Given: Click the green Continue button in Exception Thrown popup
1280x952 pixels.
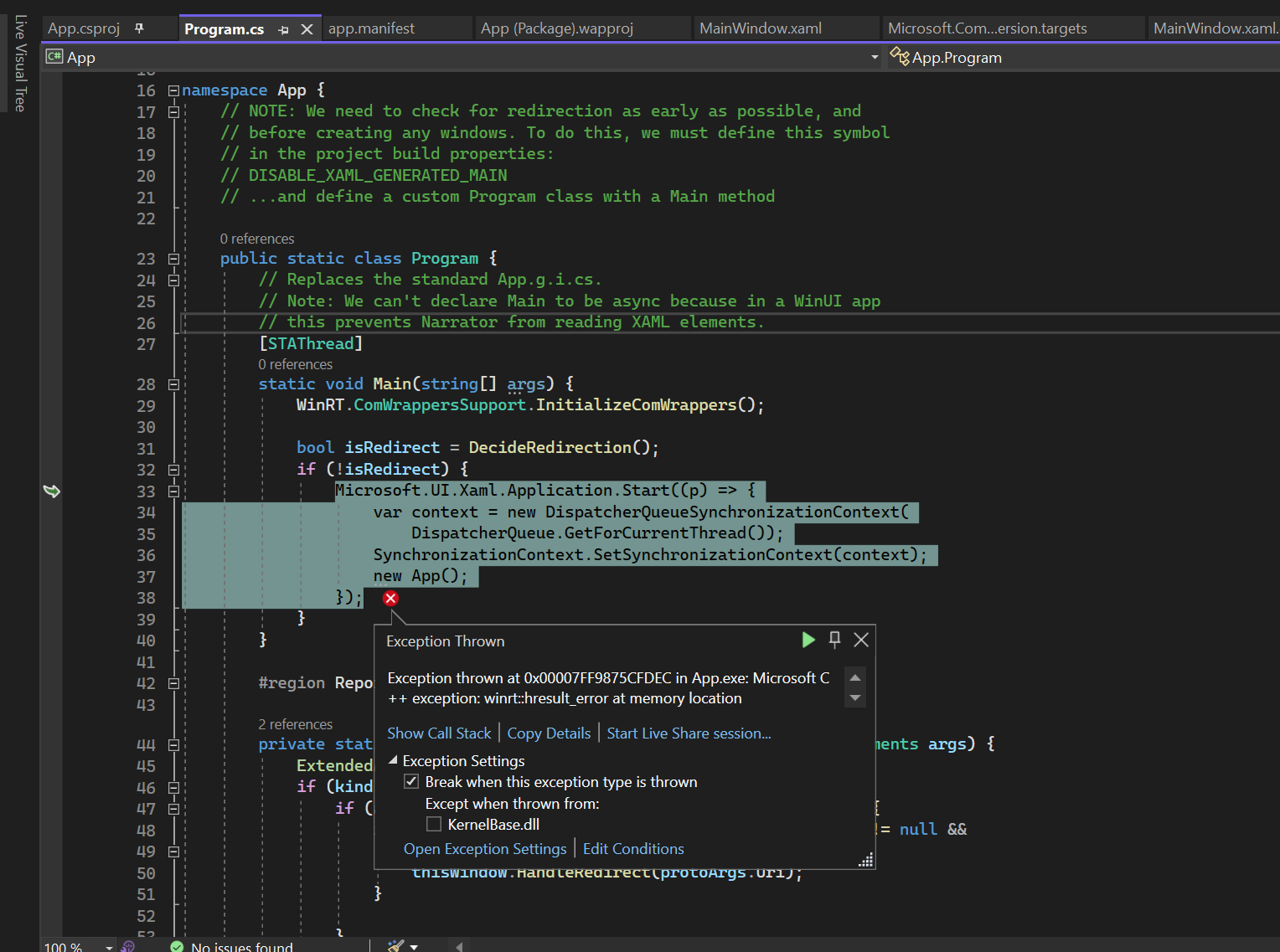Looking at the screenshot, I should (808, 640).
